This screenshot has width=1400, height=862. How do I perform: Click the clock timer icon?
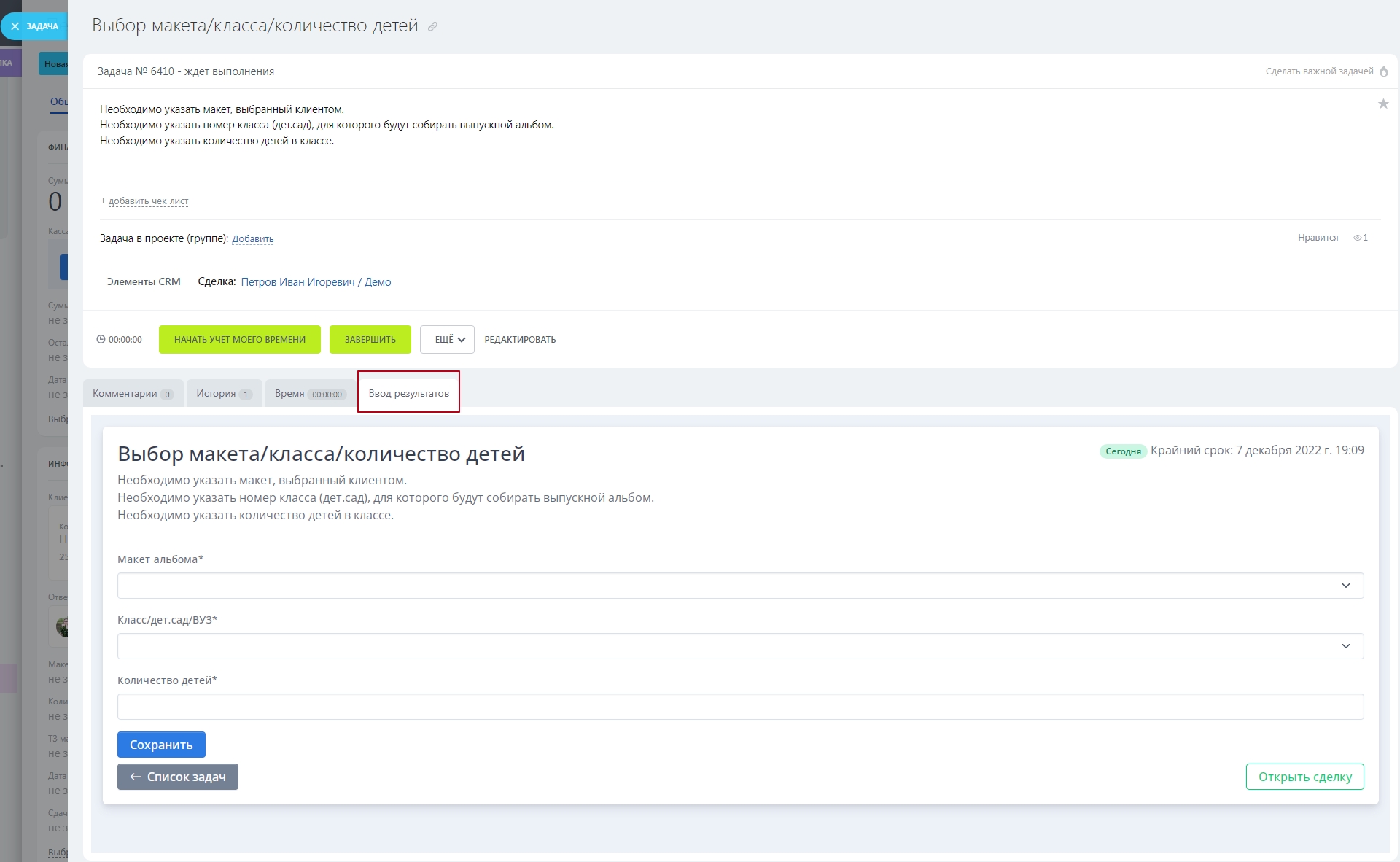pos(101,340)
